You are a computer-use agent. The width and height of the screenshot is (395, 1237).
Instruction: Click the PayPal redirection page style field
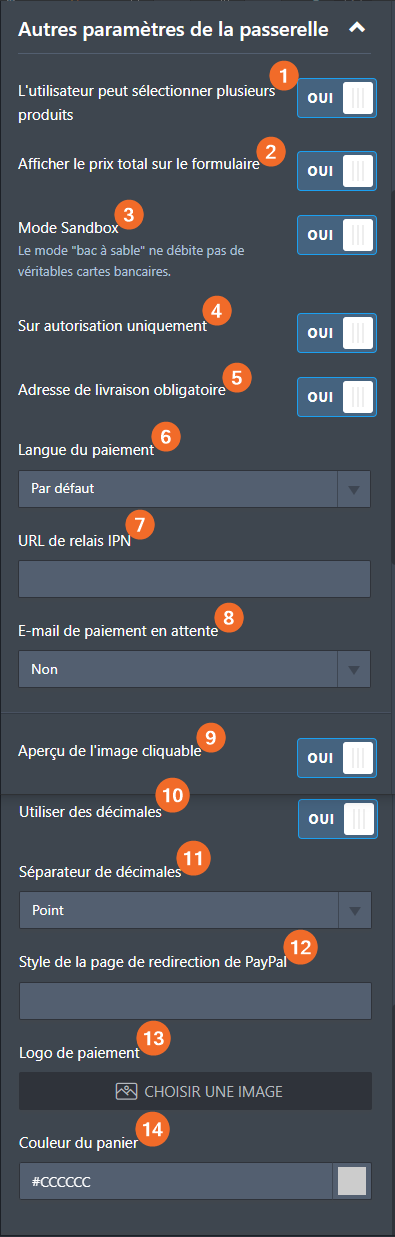pyautogui.click(x=195, y=1000)
